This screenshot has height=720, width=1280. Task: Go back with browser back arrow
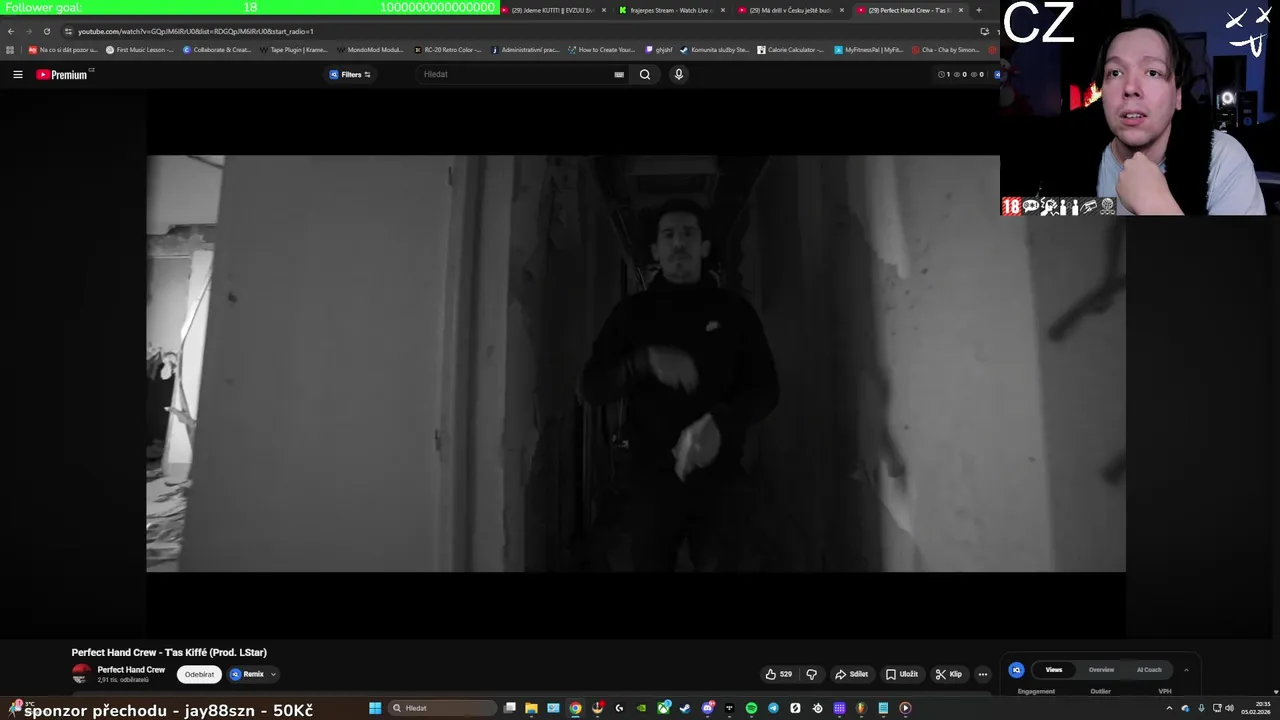pos(11,31)
